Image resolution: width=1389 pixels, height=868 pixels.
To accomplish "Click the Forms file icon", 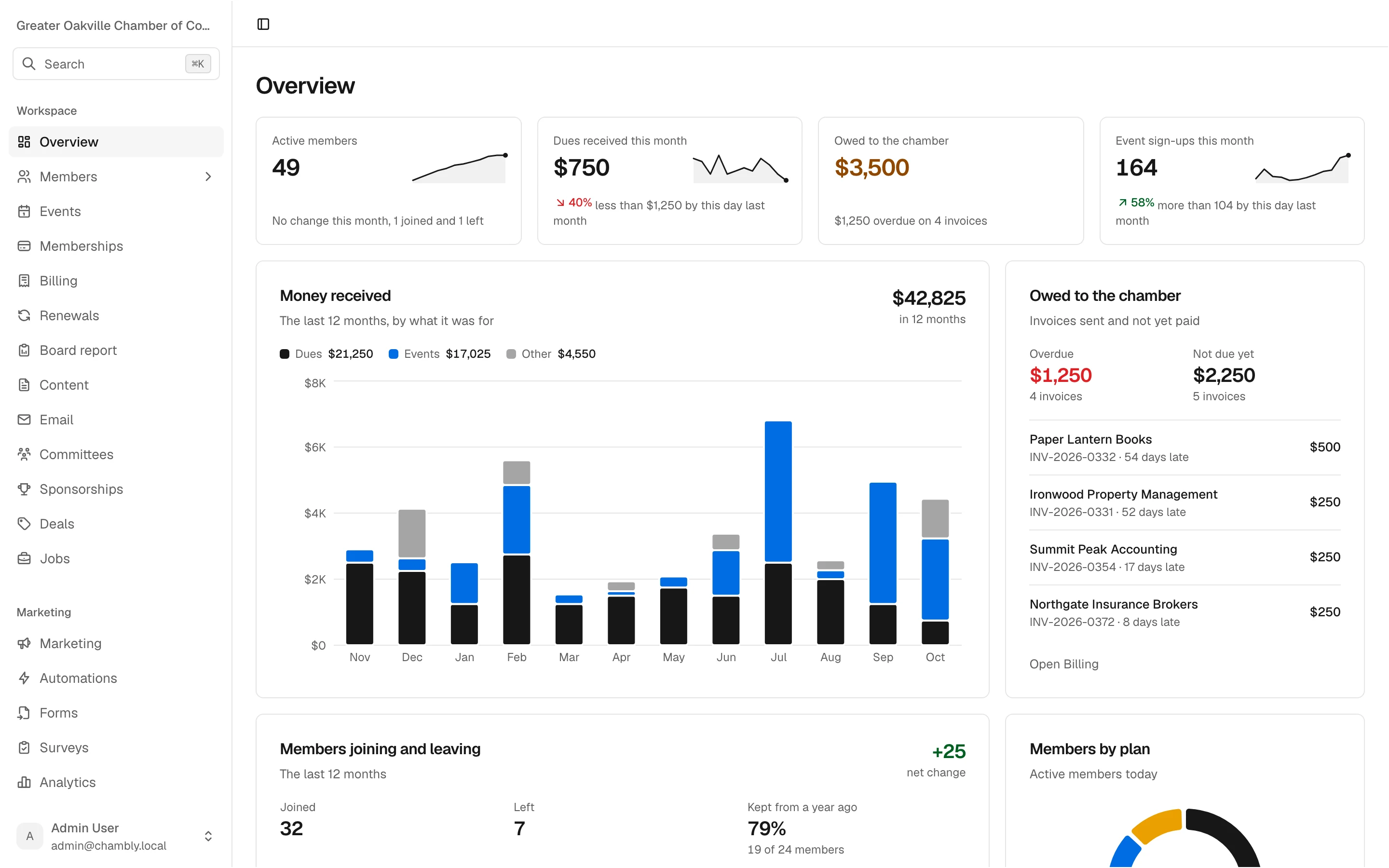I will (x=24, y=713).
